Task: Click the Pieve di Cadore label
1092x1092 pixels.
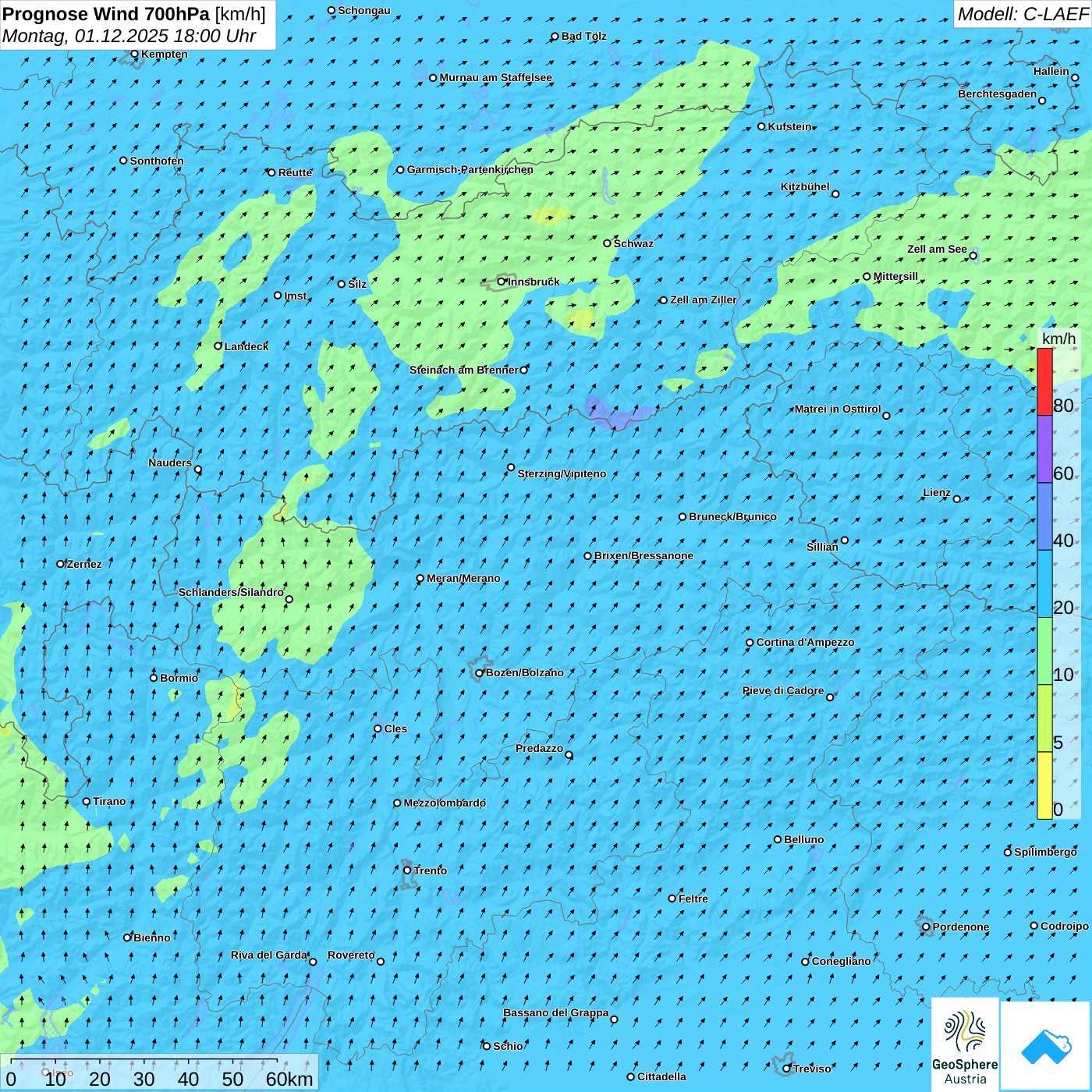Action: point(783,690)
